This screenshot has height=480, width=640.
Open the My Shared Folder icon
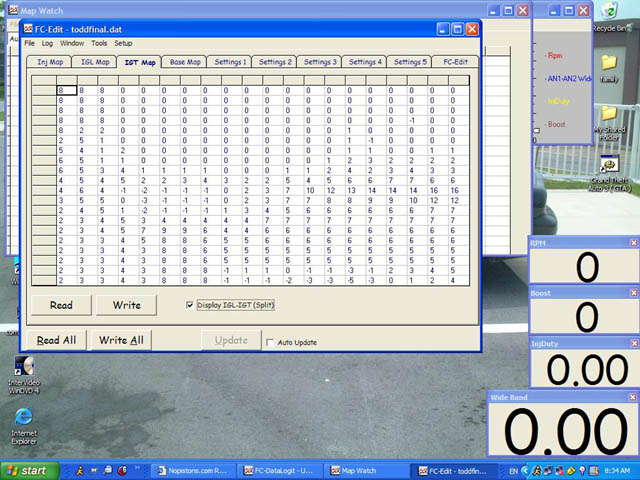tap(609, 122)
